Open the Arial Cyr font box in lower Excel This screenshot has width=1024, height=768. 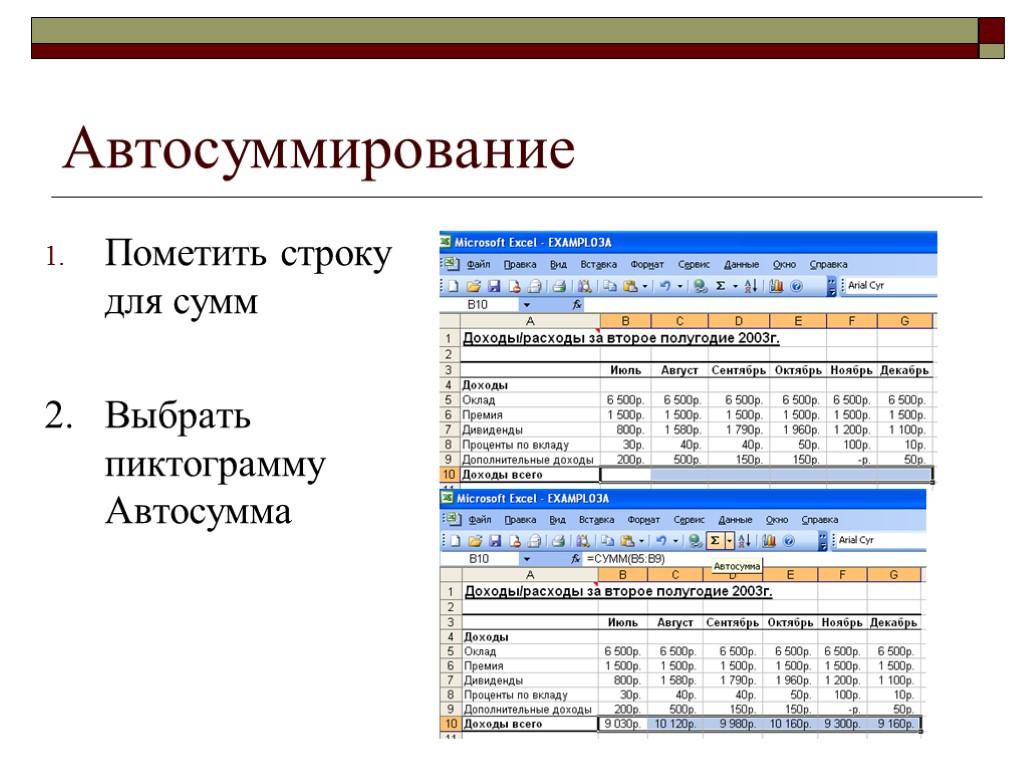tap(881, 540)
